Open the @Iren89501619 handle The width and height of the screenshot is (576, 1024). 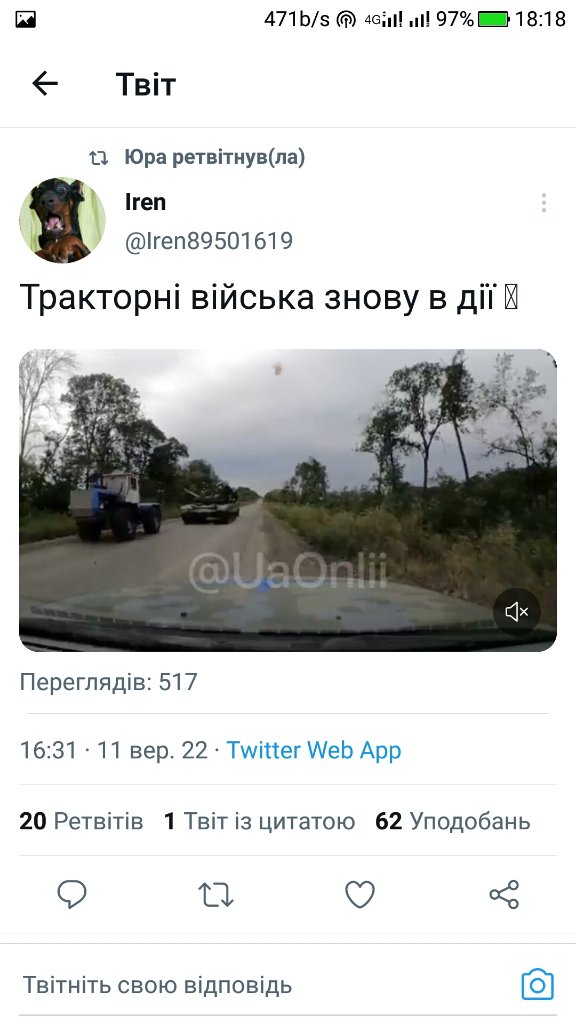point(209,241)
